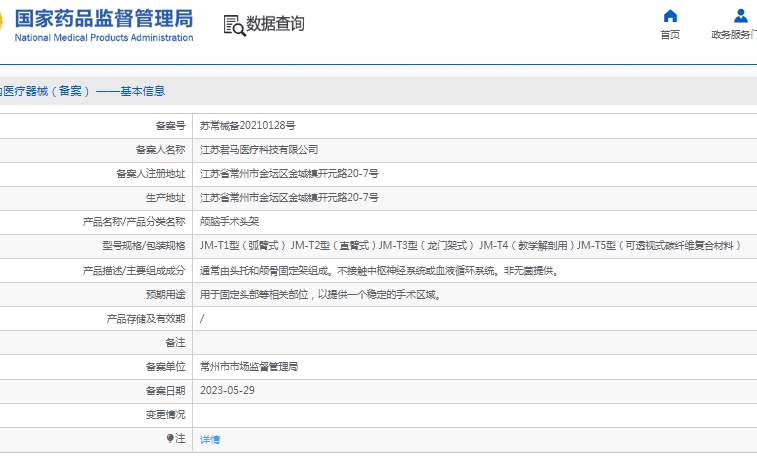Select the 备案单位 value 常州市市场监督管理局
The width and height of the screenshot is (757, 458).
(x=249, y=367)
